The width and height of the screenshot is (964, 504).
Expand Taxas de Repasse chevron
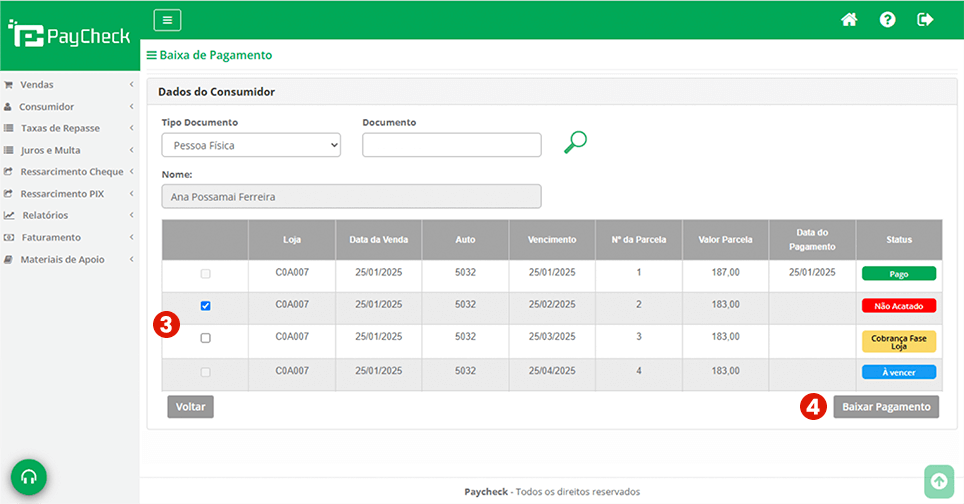pos(132,128)
